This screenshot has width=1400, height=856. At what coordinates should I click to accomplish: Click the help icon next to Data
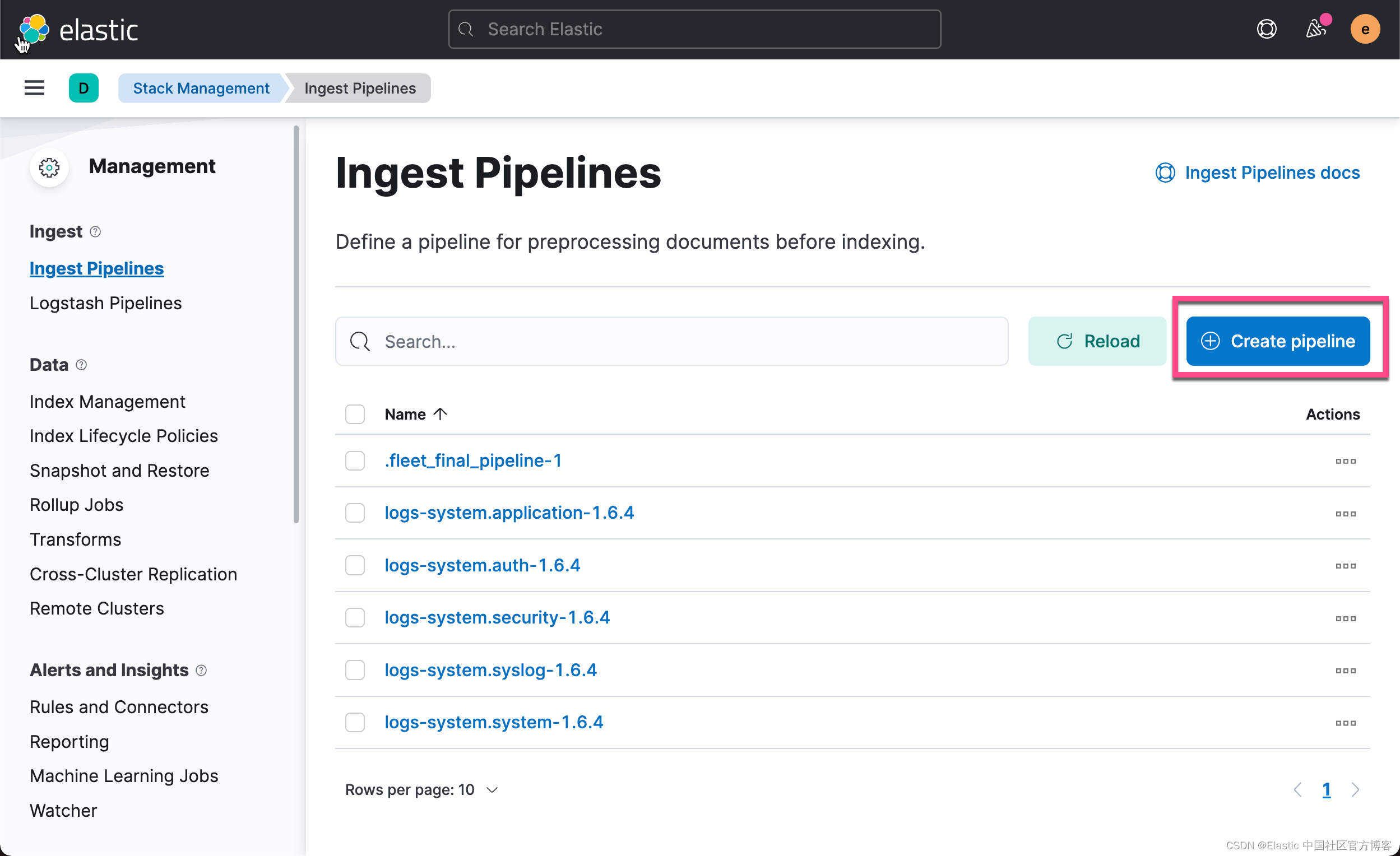pyautogui.click(x=81, y=365)
